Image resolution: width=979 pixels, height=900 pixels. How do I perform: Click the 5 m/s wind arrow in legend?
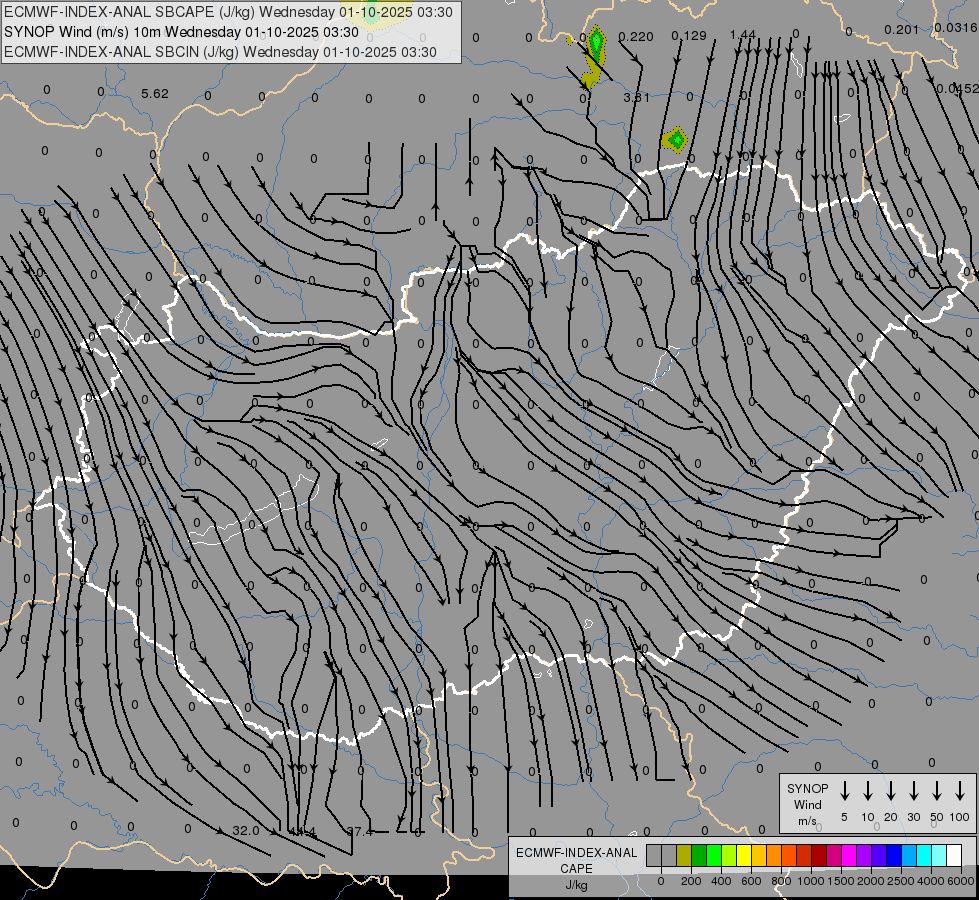(x=845, y=791)
